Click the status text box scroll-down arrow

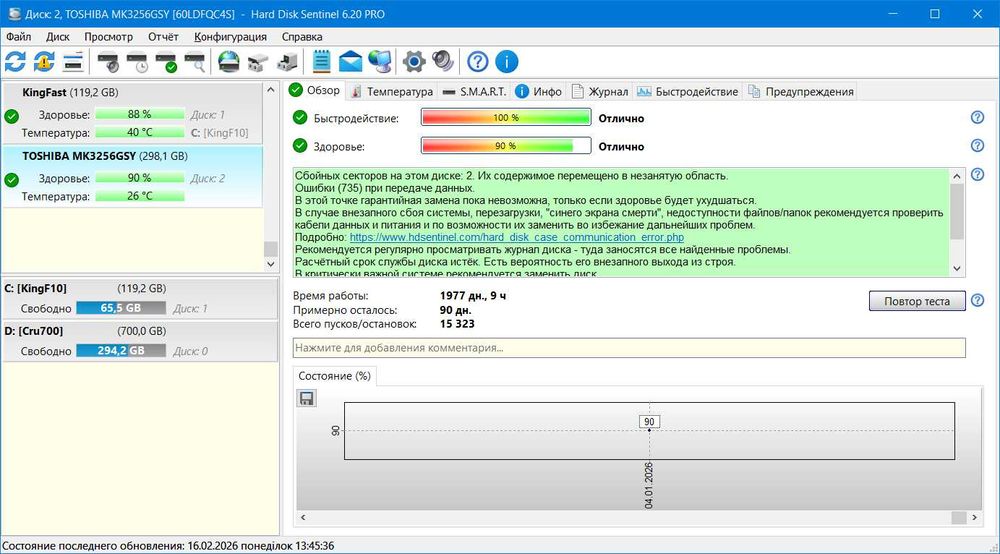point(957,268)
